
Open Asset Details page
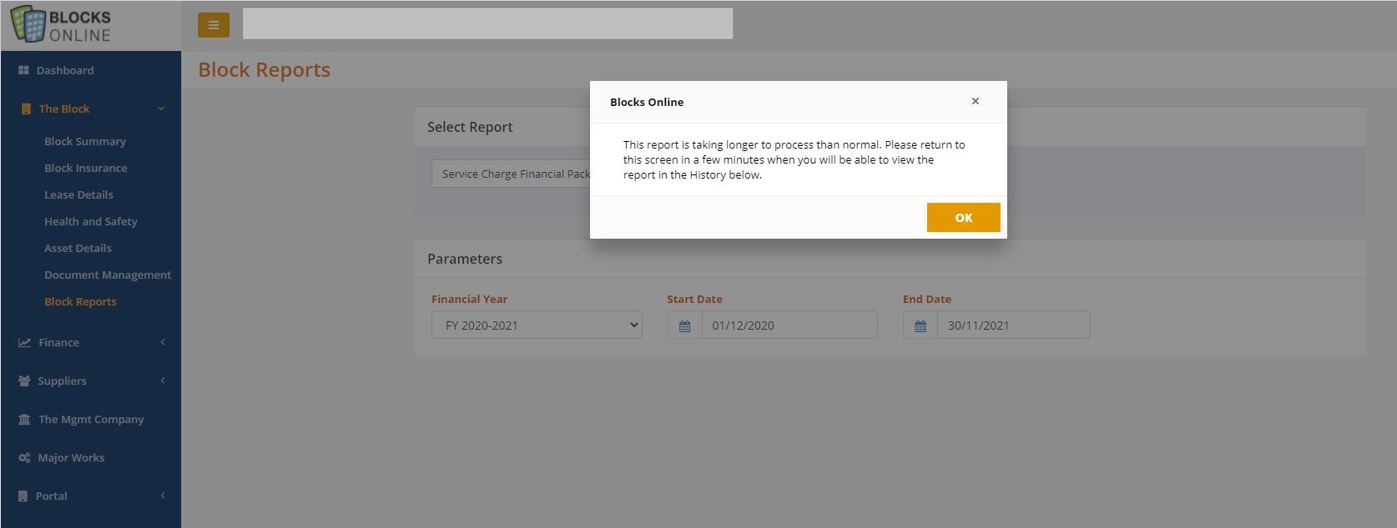point(78,248)
